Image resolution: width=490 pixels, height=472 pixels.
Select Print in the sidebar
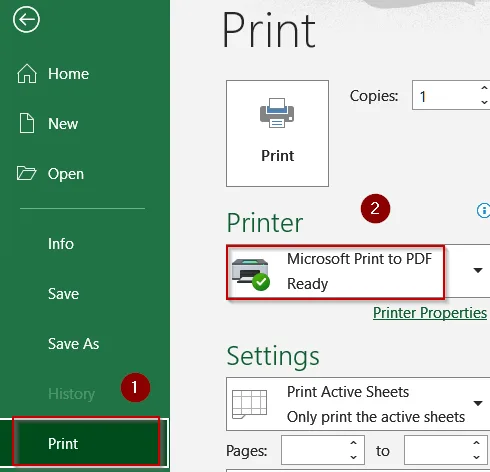pos(84,443)
